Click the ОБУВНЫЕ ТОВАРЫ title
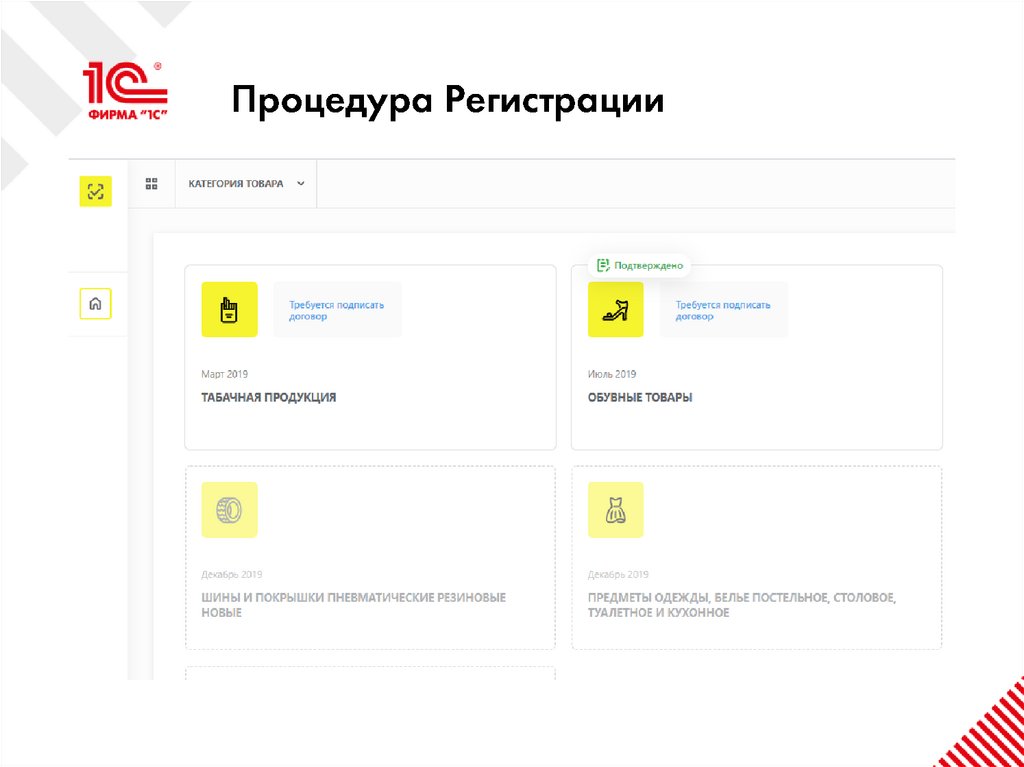 [x=640, y=397]
